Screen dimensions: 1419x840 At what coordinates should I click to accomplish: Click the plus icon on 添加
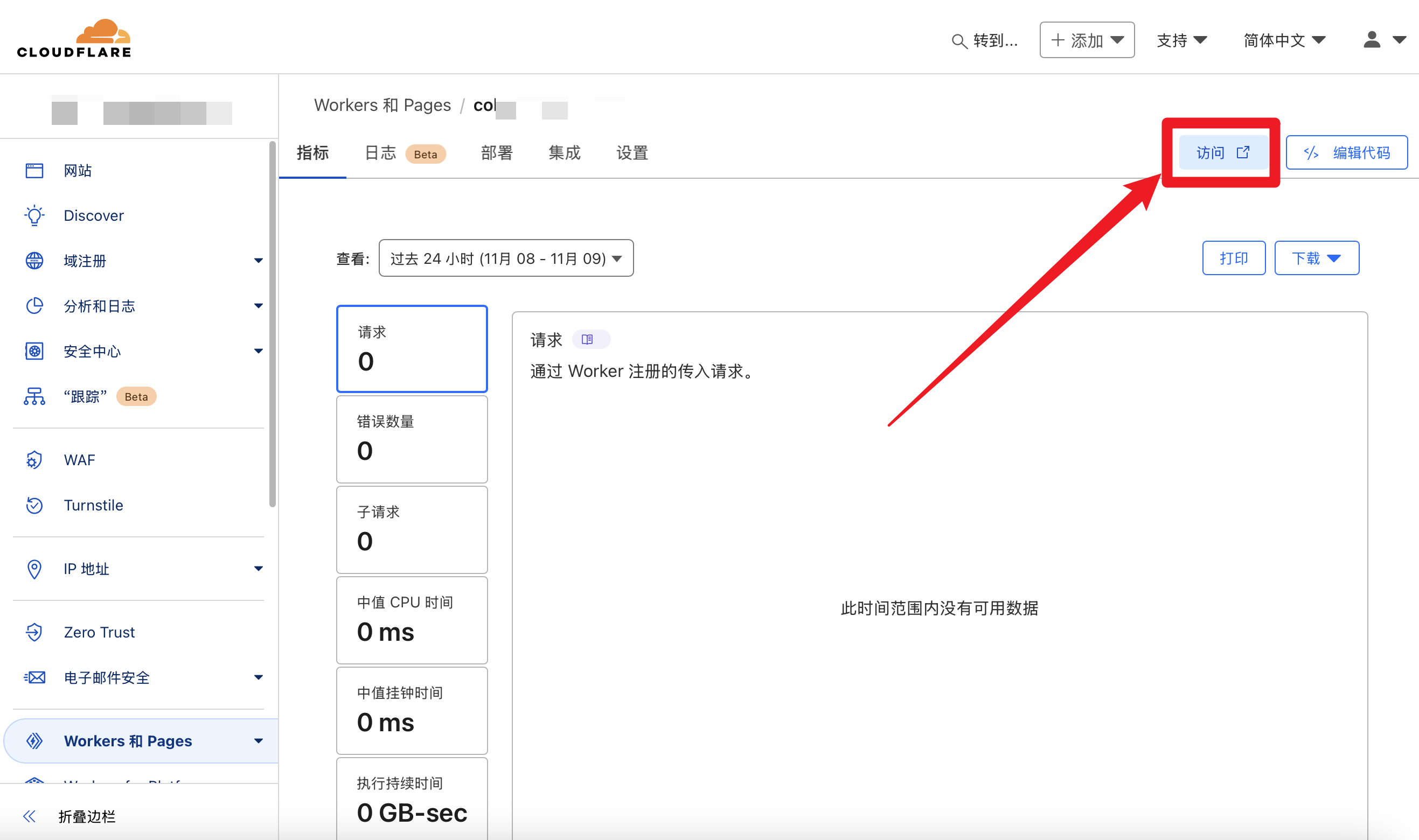point(1058,40)
